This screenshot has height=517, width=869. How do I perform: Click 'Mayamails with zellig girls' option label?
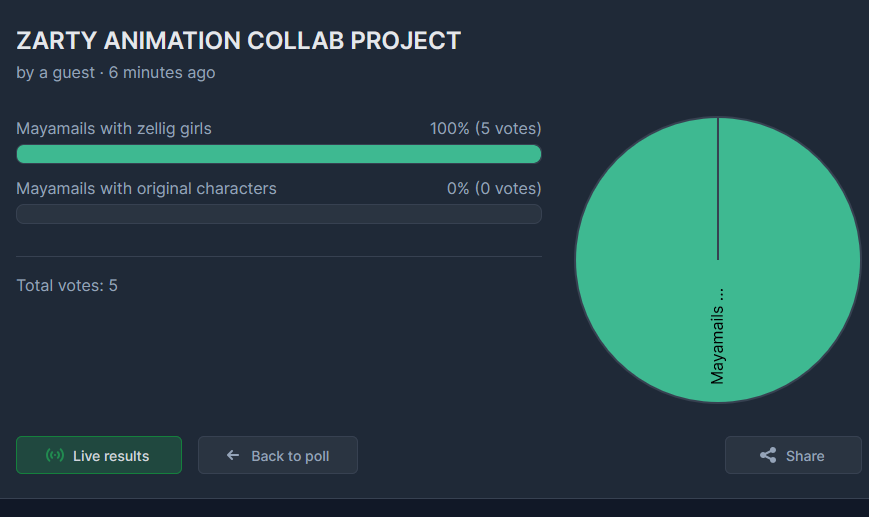click(x=114, y=129)
